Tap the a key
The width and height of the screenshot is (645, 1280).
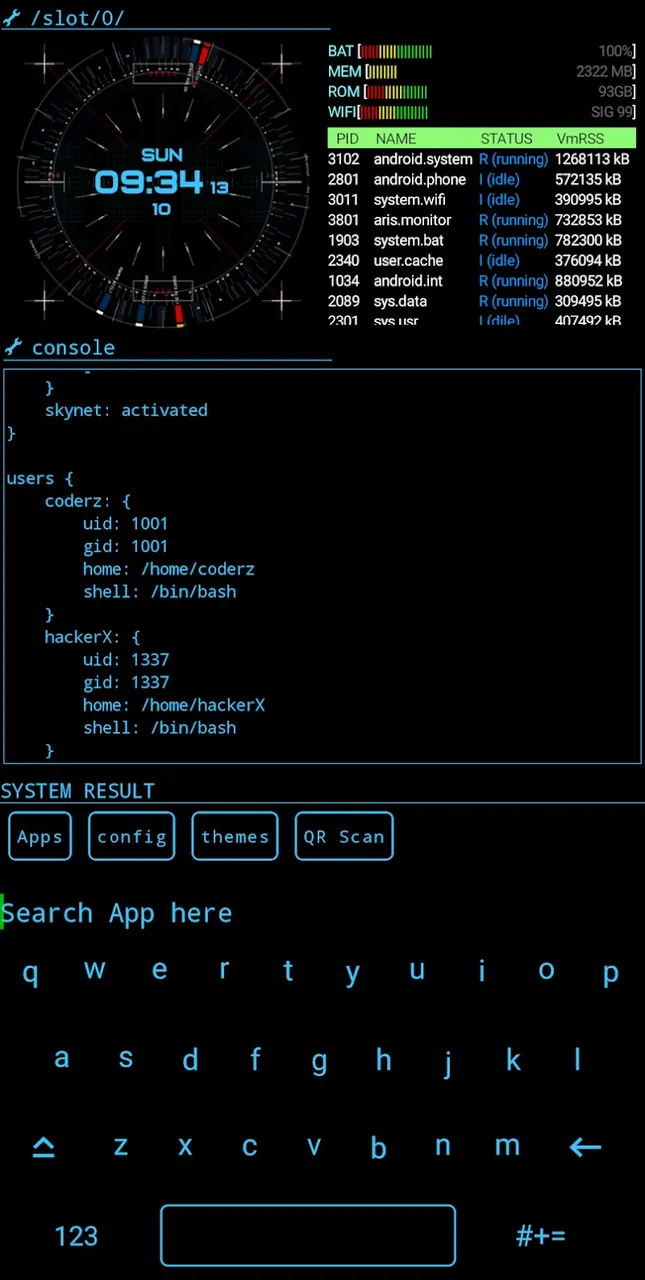click(x=62, y=1058)
